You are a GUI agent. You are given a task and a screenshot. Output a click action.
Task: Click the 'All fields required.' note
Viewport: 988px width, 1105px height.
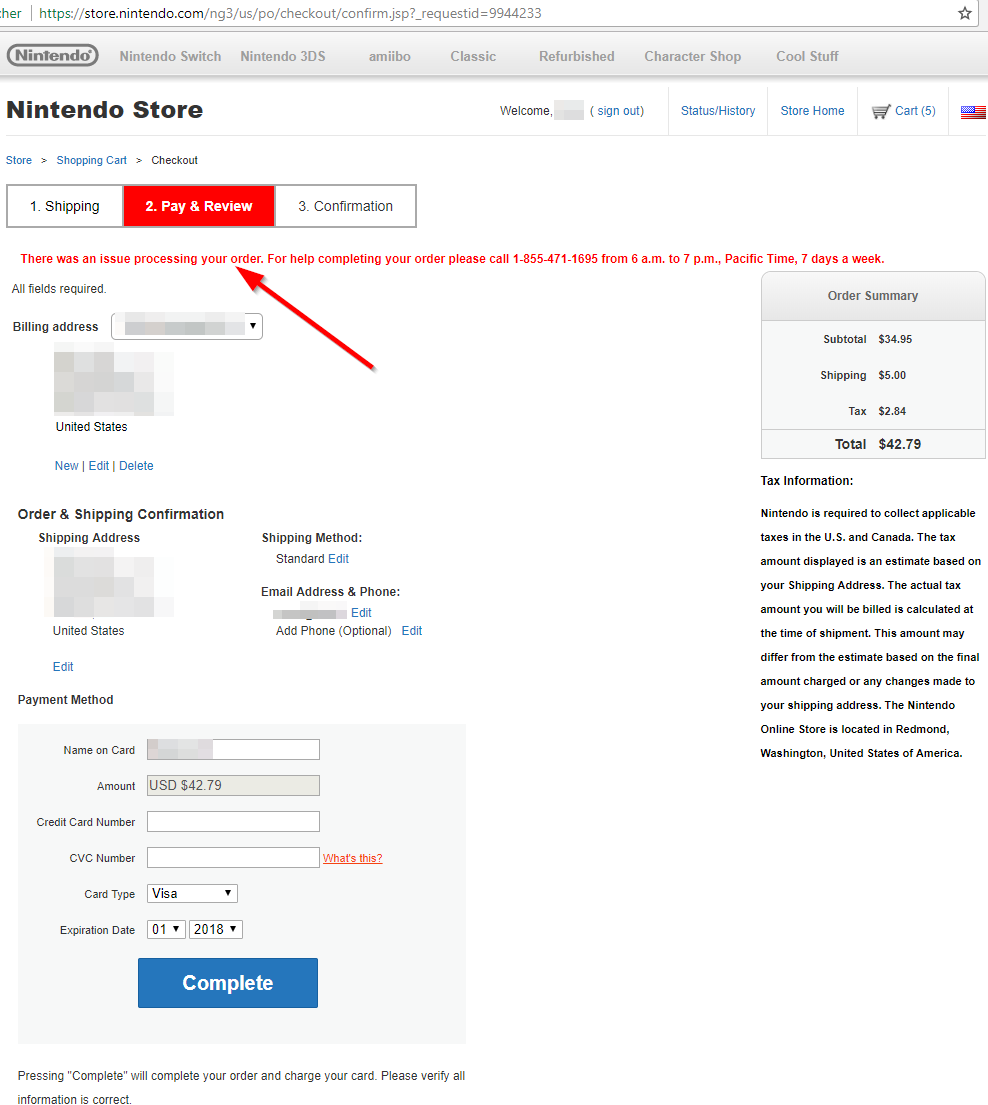point(59,289)
